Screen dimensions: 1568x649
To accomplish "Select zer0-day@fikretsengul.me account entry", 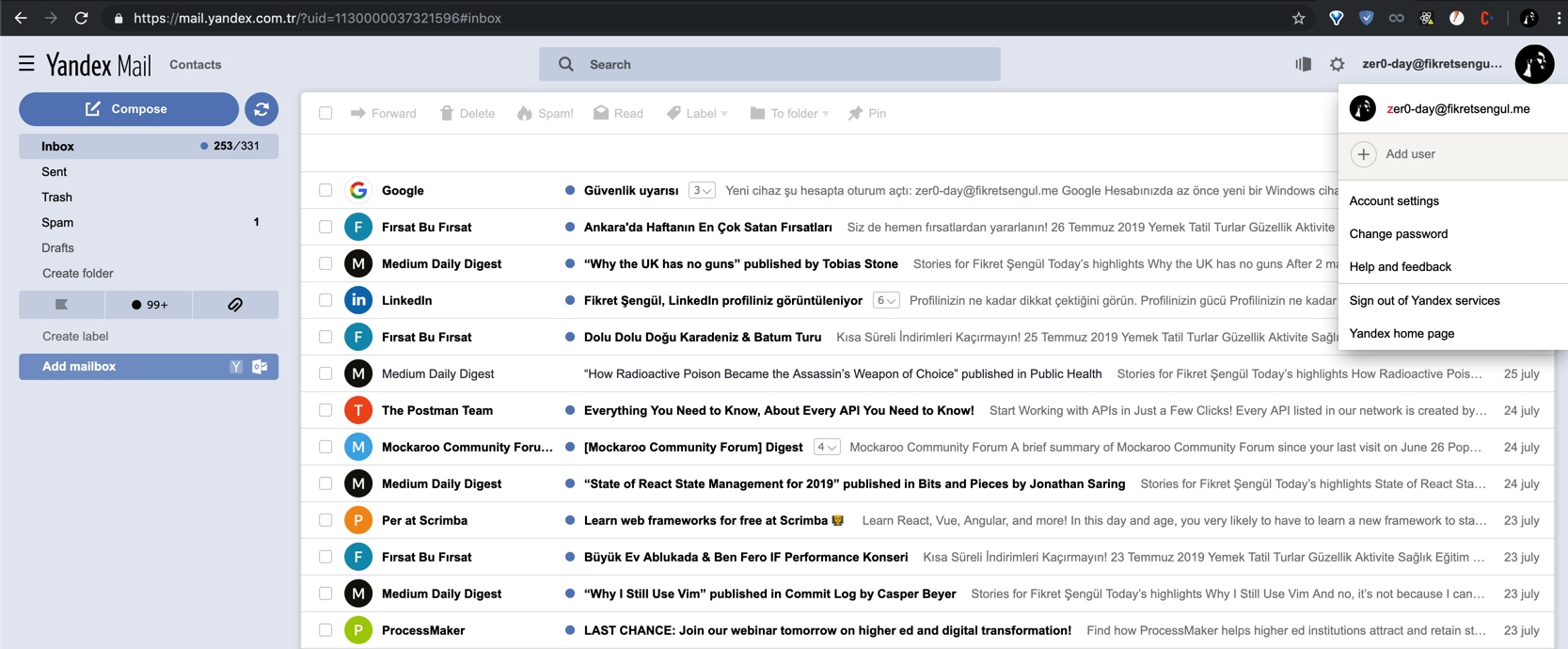I will click(x=1453, y=109).
